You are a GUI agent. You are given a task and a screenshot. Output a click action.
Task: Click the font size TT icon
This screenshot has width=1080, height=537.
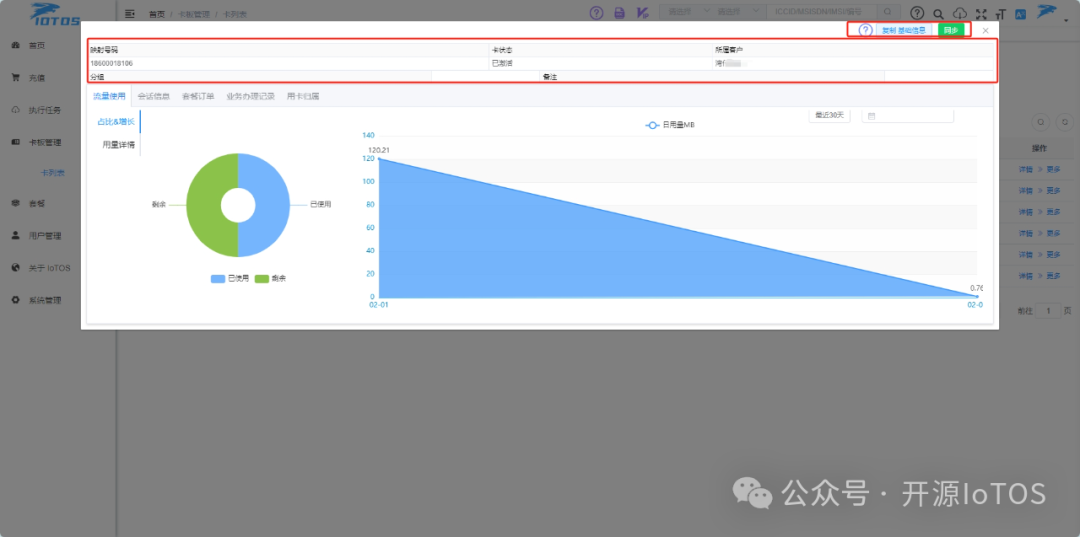1001,13
